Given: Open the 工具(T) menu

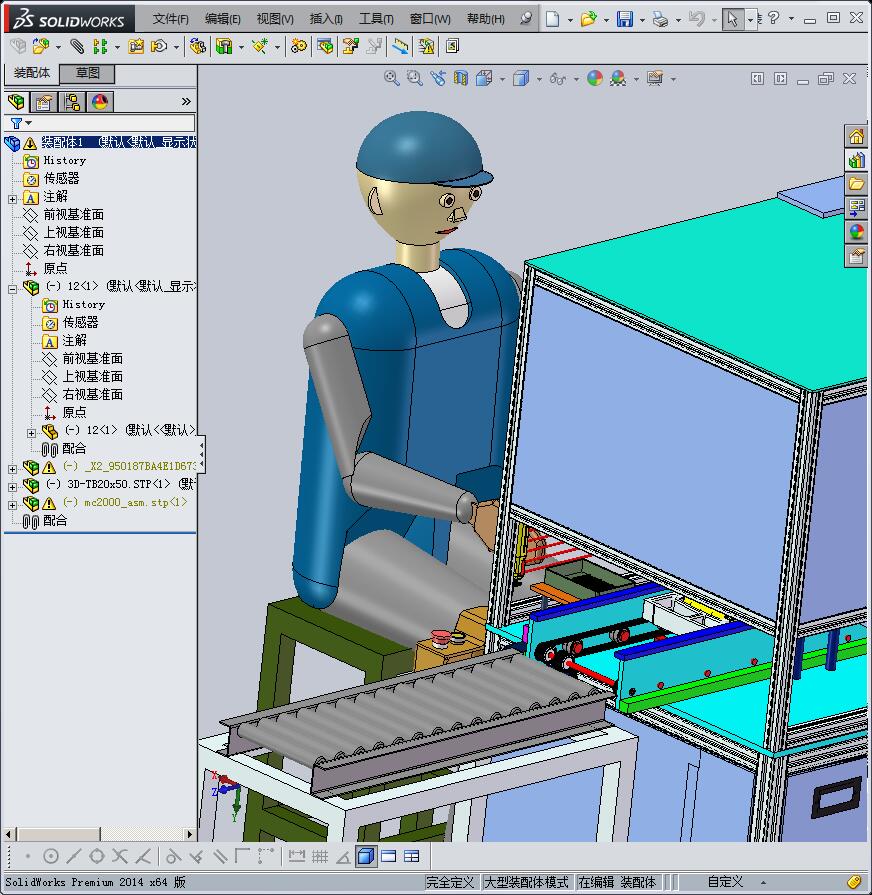Looking at the screenshot, I should 376,19.
